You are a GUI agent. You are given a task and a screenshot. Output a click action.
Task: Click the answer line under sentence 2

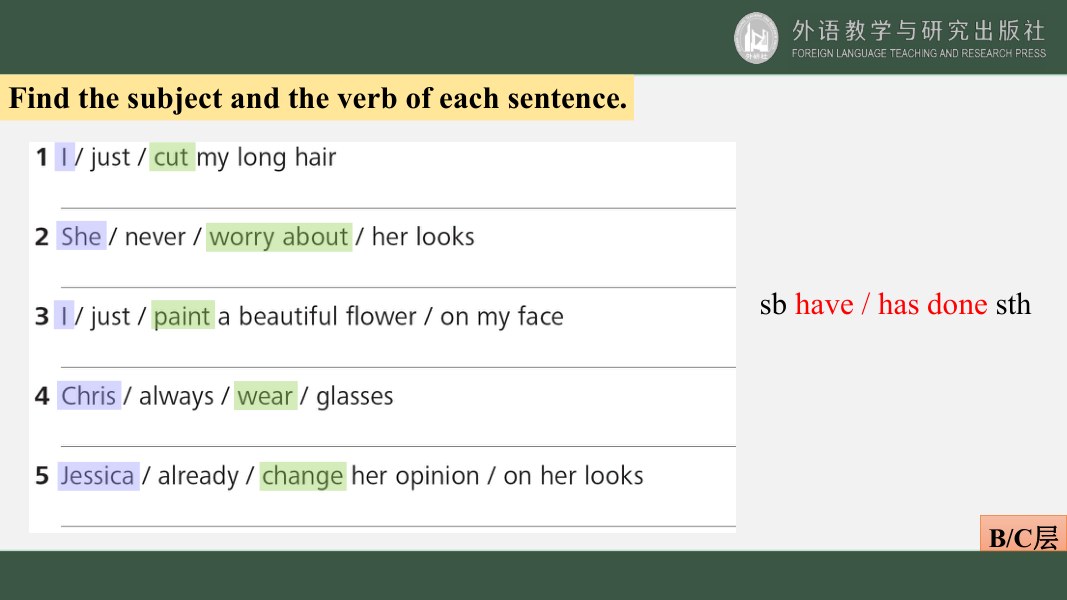[398, 287]
